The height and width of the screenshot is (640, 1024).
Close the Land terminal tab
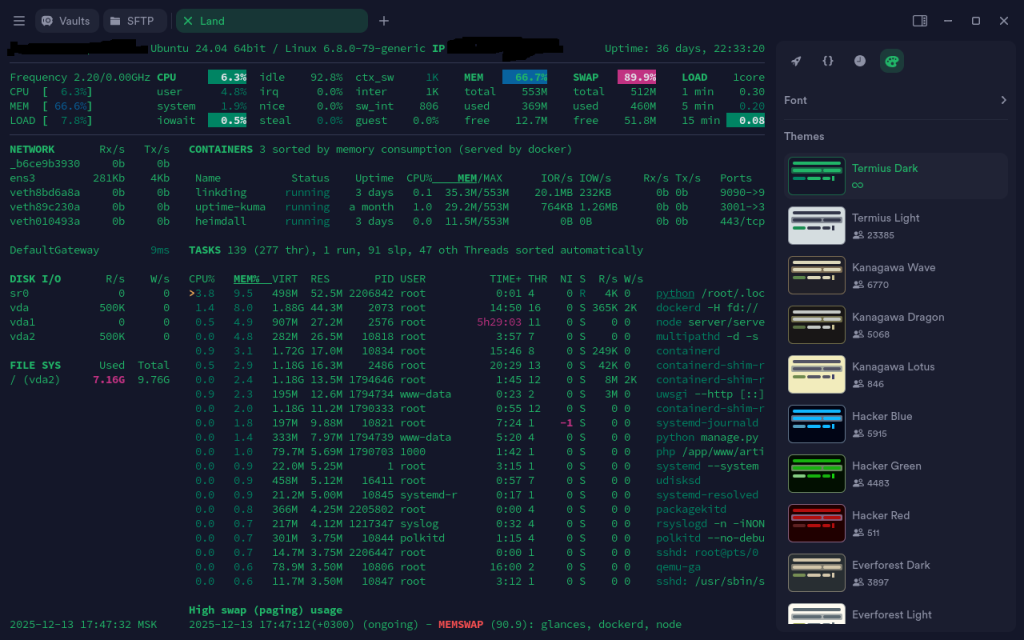[188, 21]
